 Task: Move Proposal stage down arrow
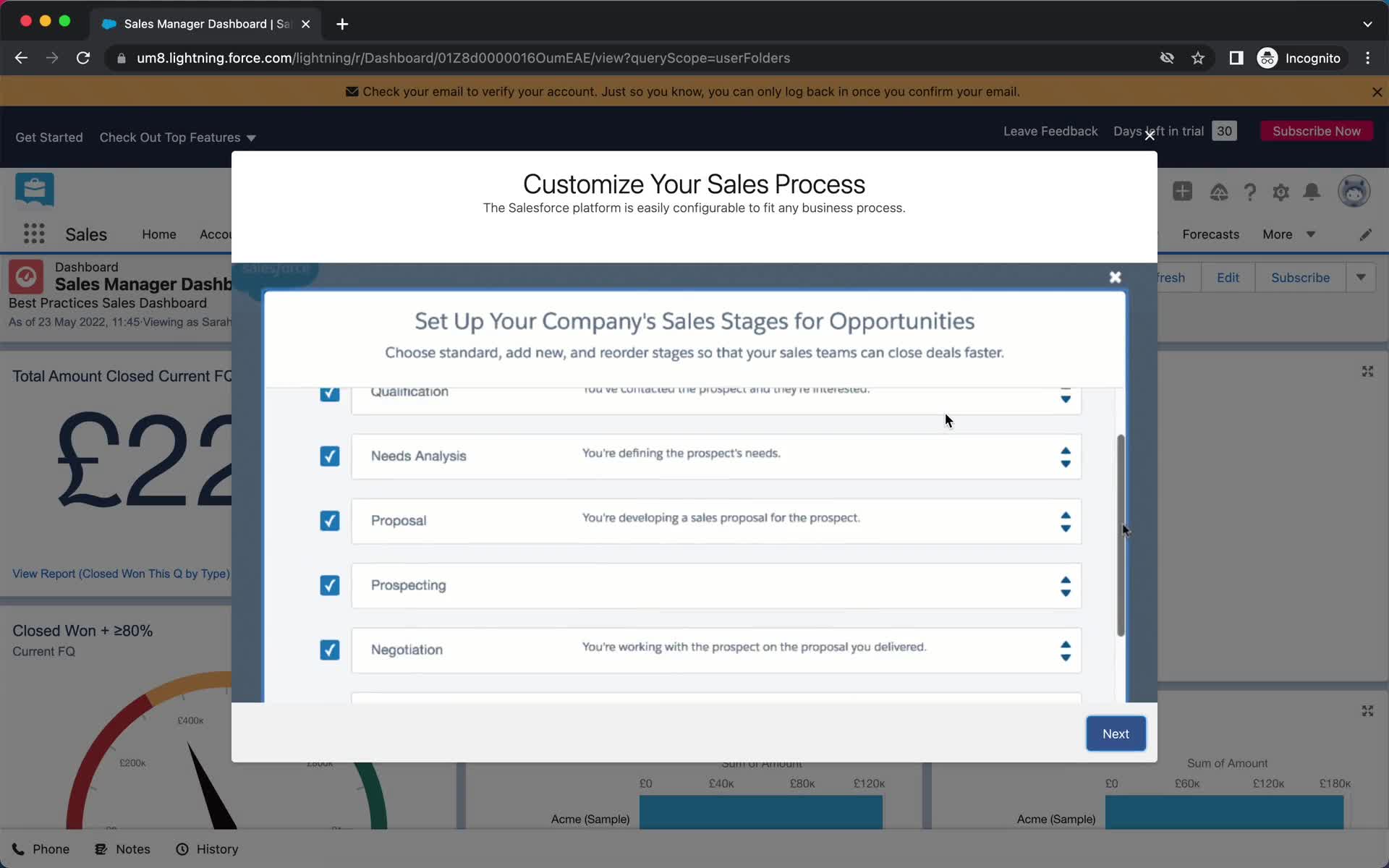[x=1066, y=528]
